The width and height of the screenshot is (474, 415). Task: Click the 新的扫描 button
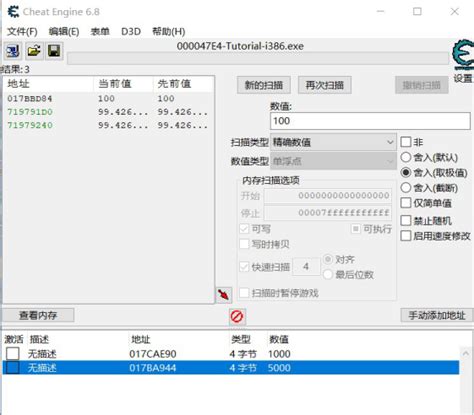tap(264, 85)
